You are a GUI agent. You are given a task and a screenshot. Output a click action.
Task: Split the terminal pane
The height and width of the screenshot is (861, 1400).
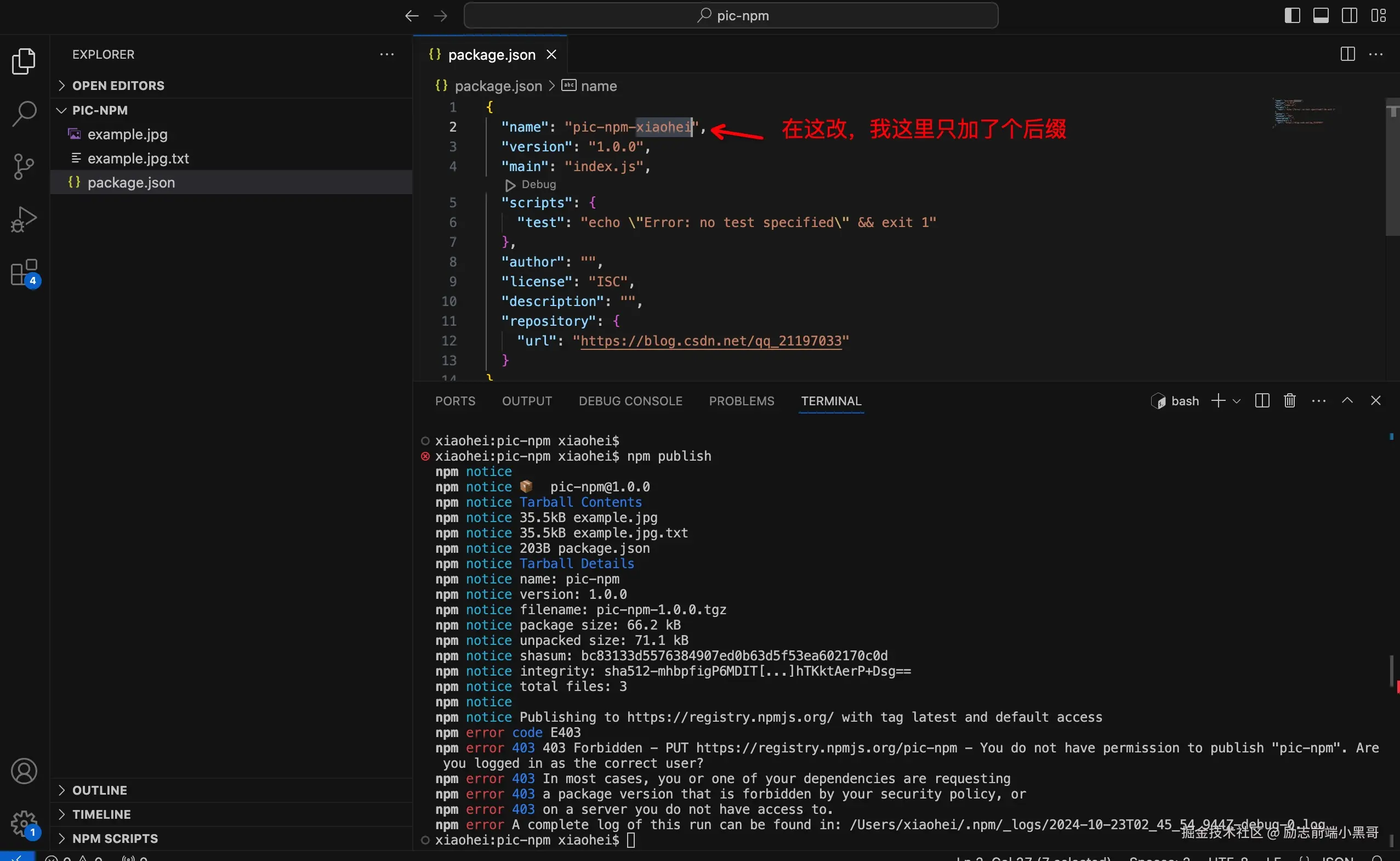pyautogui.click(x=1262, y=401)
